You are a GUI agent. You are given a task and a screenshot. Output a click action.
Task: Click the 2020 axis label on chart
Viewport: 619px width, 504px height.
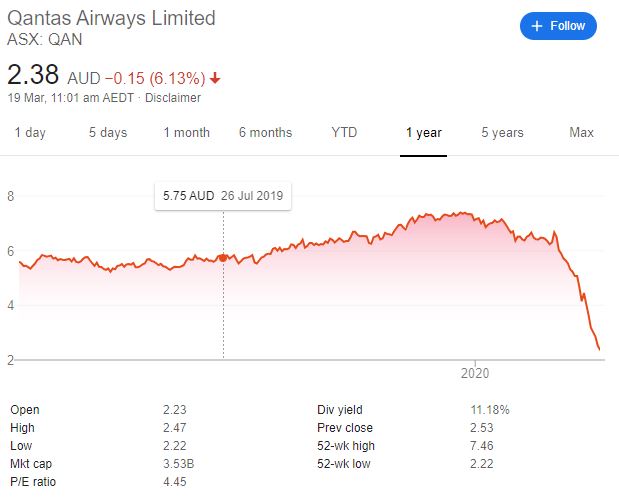coord(475,373)
